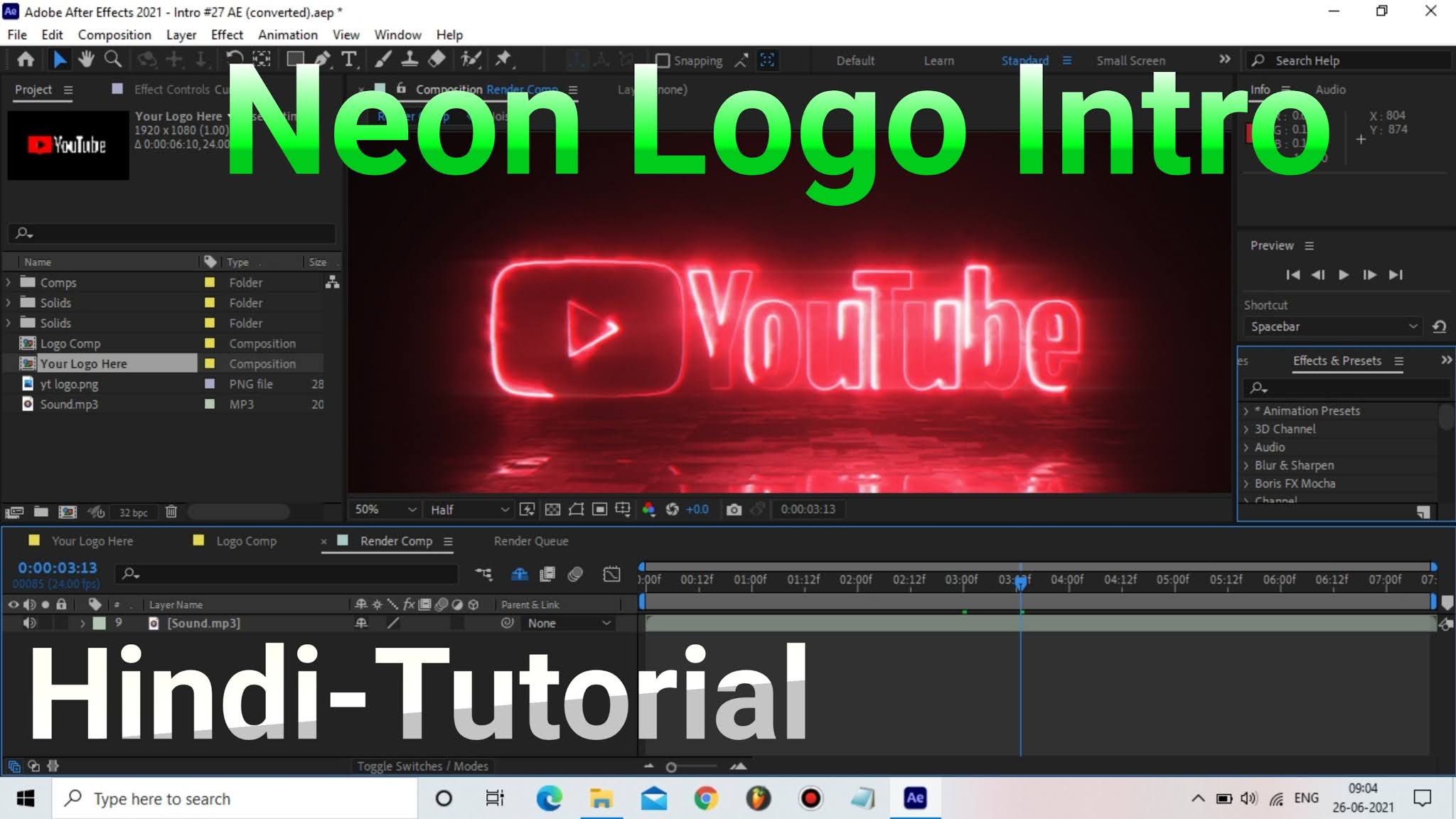
Task: Switch to the Small Screen workspace
Action: (x=1130, y=61)
